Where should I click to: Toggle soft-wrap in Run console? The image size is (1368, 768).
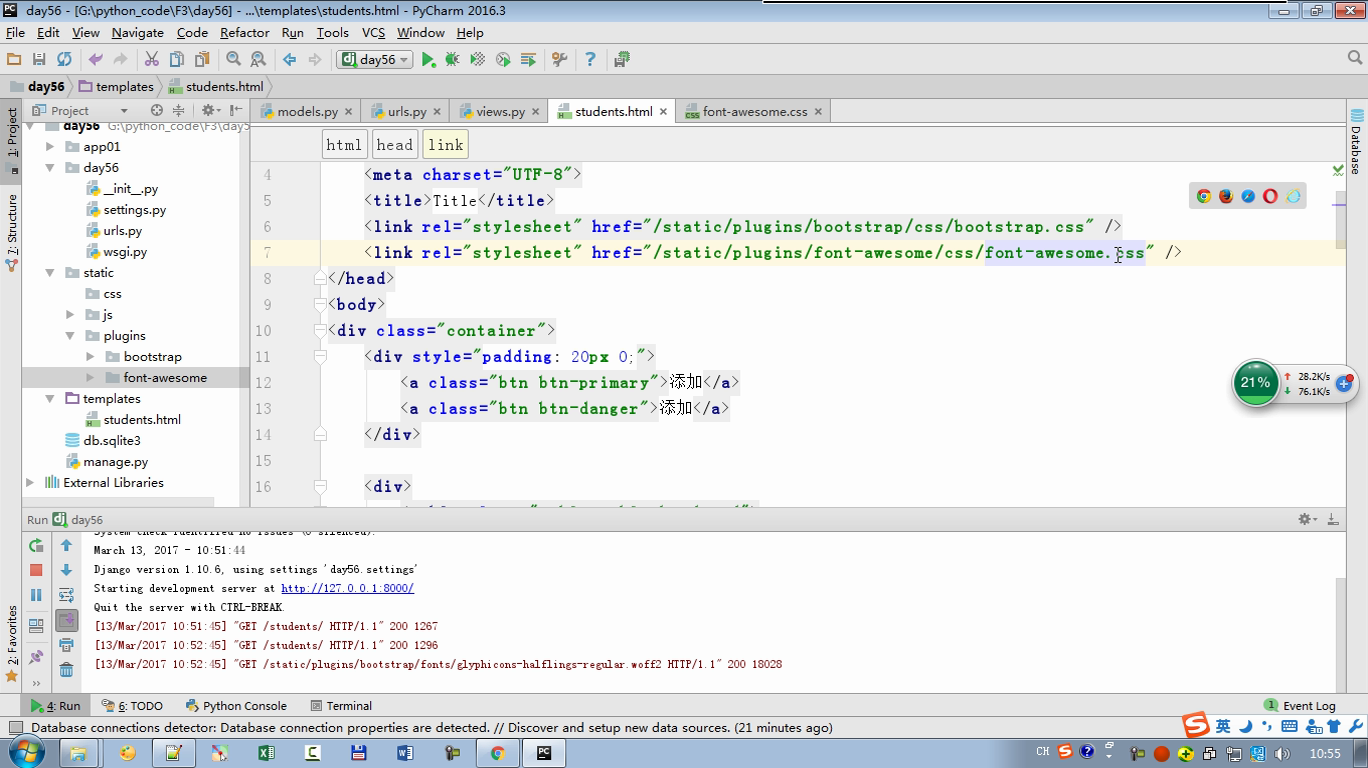click(x=66, y=595)
